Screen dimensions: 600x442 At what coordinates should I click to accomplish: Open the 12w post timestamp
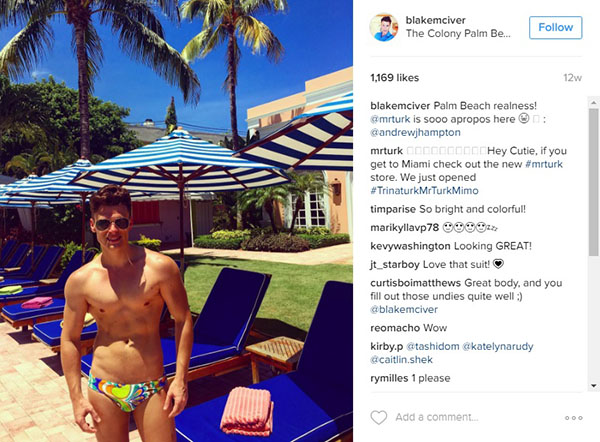[x=572, y=78]
